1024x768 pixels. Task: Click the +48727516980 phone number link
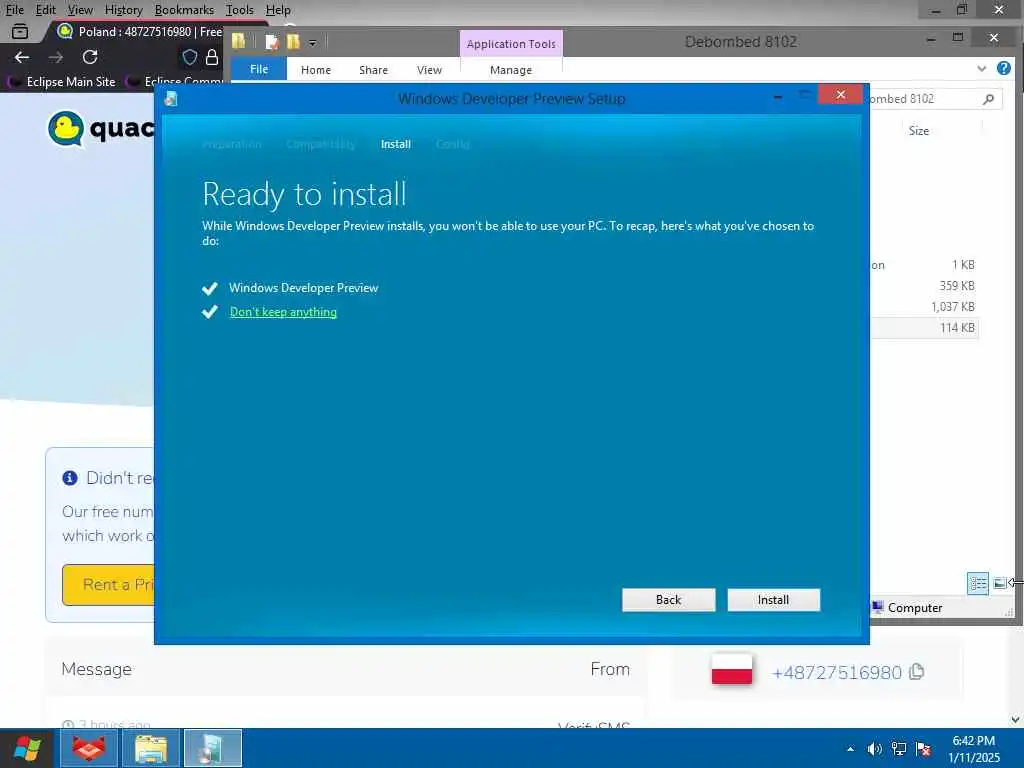837,672
